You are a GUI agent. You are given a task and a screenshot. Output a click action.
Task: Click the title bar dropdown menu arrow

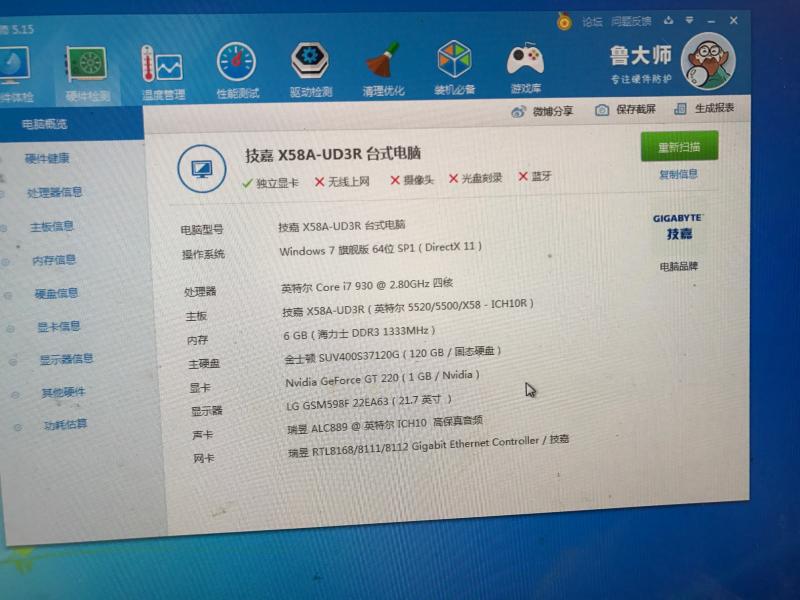click(689, 20)
